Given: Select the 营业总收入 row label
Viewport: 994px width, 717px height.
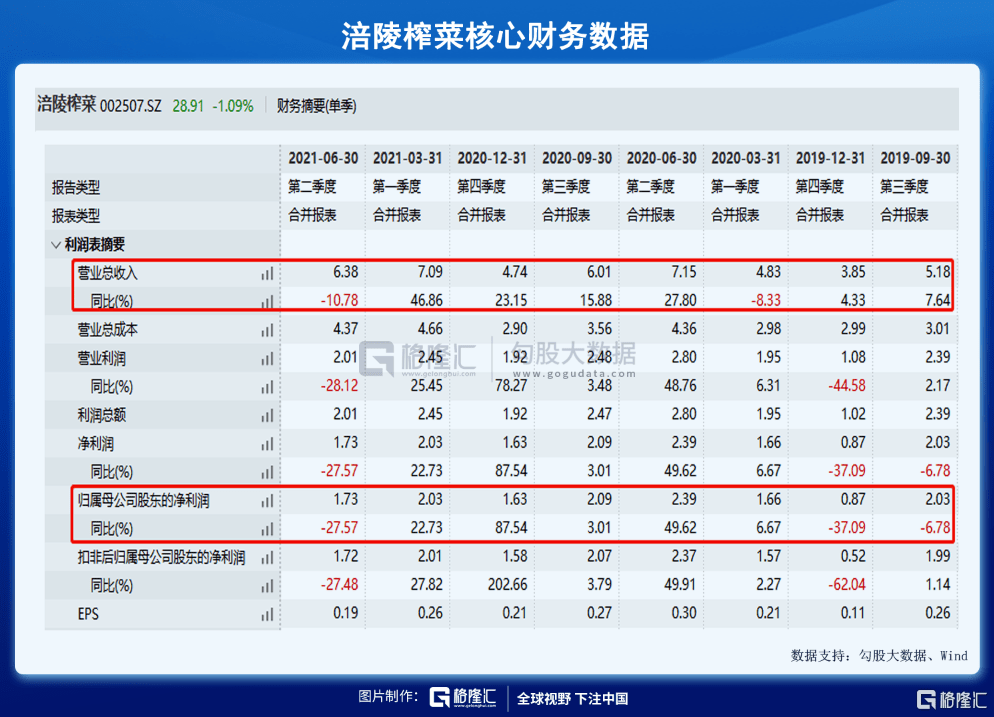Looking at the screenshot, I should click(107, 273).
